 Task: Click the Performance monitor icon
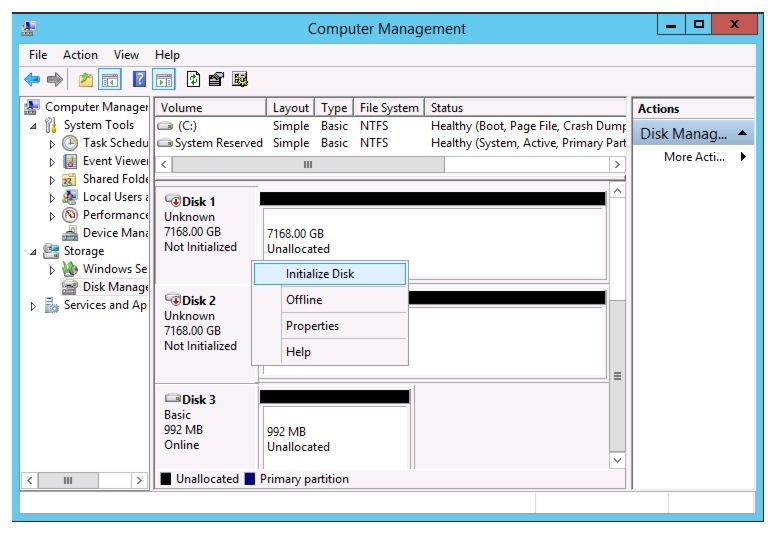(x=70, y=215)
